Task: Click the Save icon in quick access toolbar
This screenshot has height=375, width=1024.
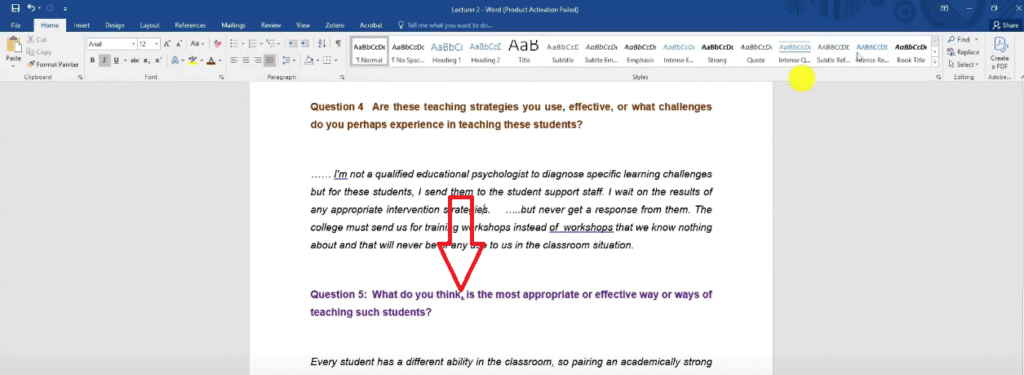Action: 15,8
